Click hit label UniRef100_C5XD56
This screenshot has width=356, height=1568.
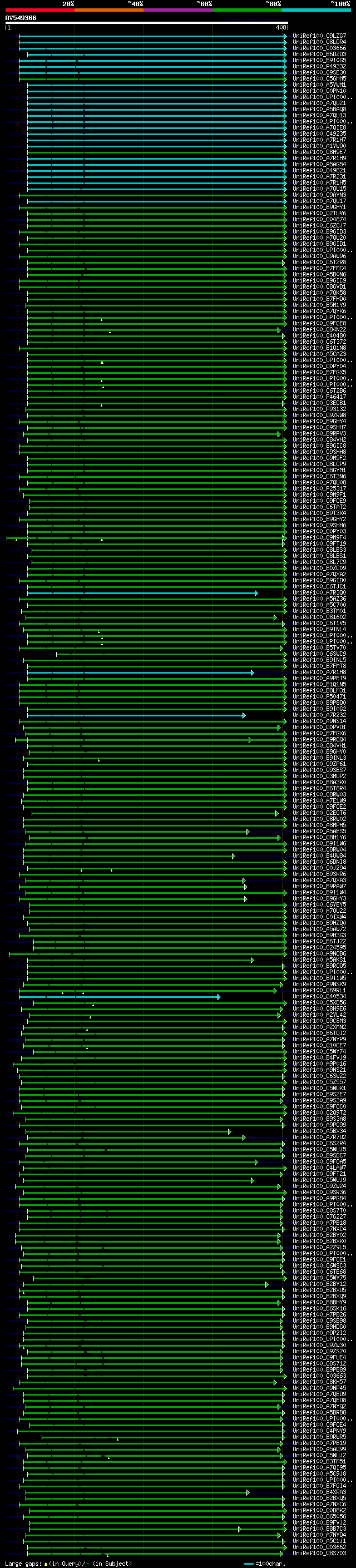[319, 1003]
